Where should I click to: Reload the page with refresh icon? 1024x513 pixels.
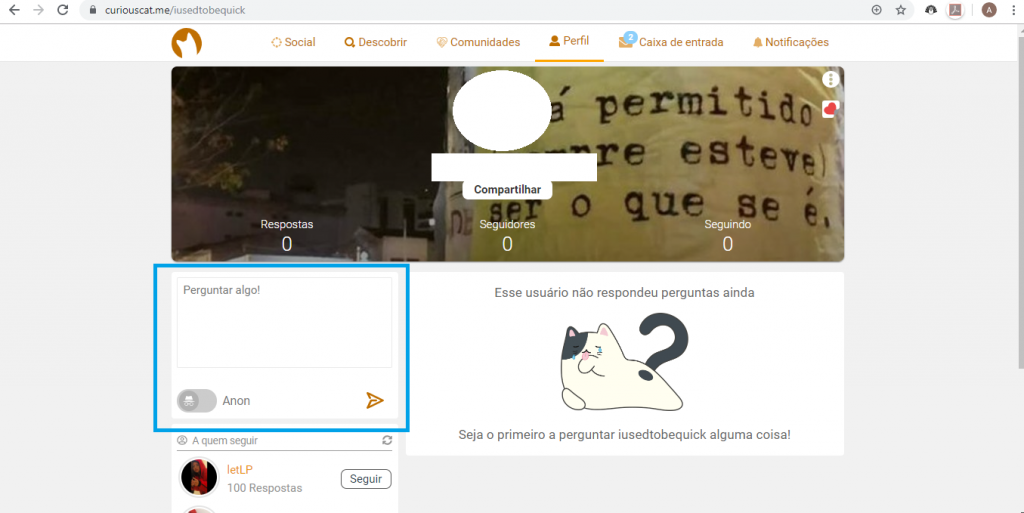click(x=63, y=10)
